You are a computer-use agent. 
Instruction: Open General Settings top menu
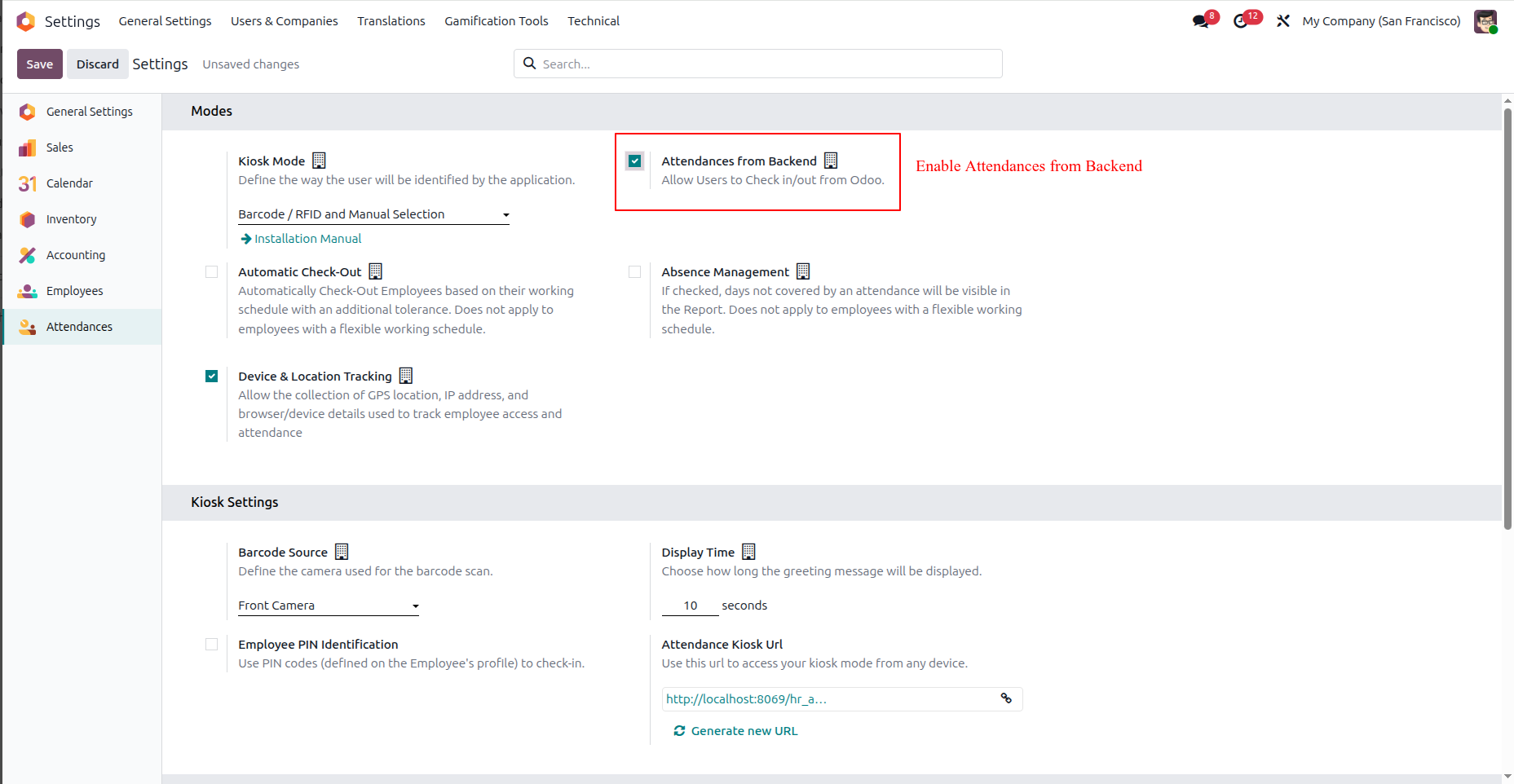[165, 21]
